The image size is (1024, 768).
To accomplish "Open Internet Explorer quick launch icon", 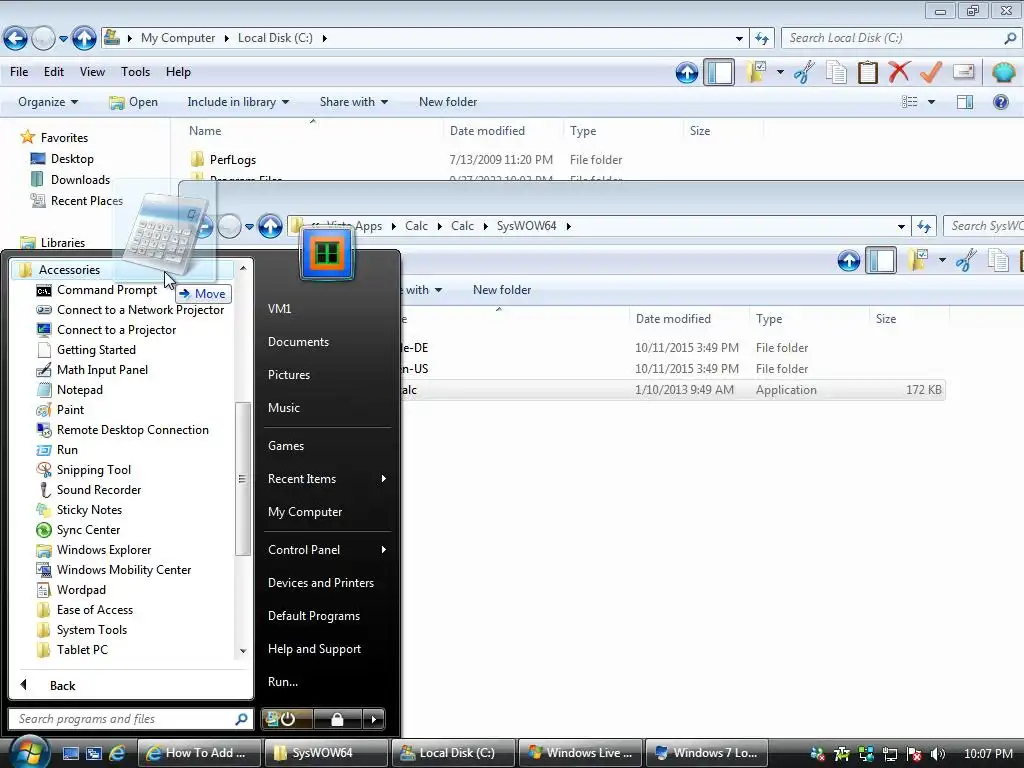I will click(118, 753).
